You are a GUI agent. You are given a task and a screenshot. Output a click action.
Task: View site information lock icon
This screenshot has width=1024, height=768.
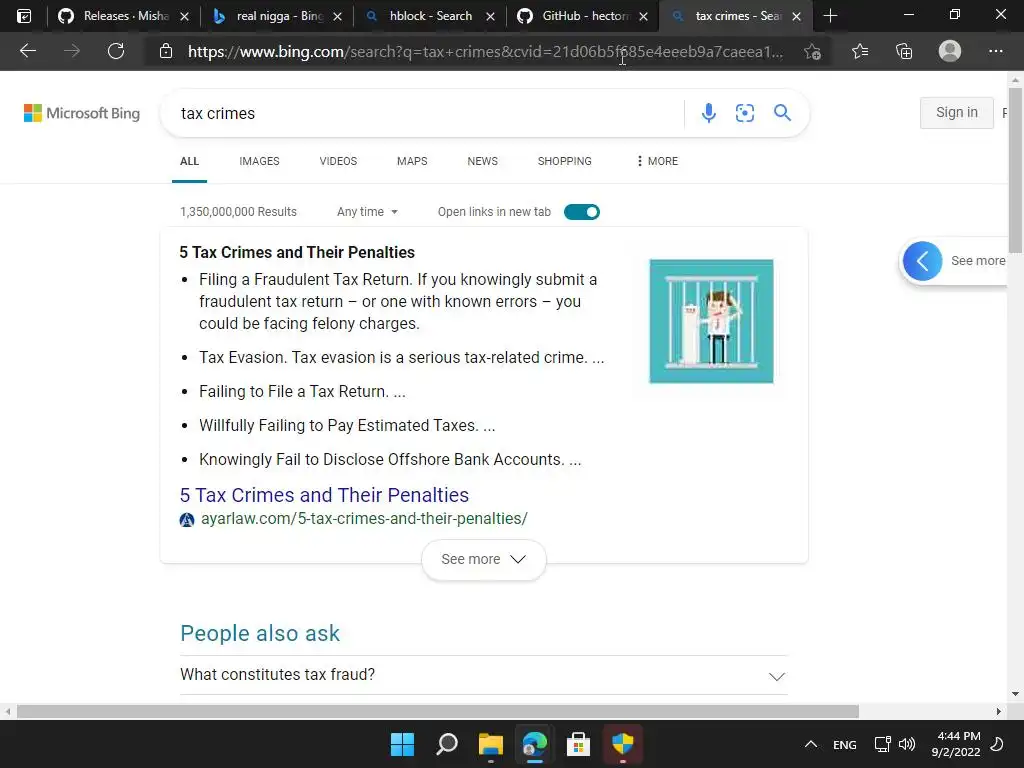166,51
